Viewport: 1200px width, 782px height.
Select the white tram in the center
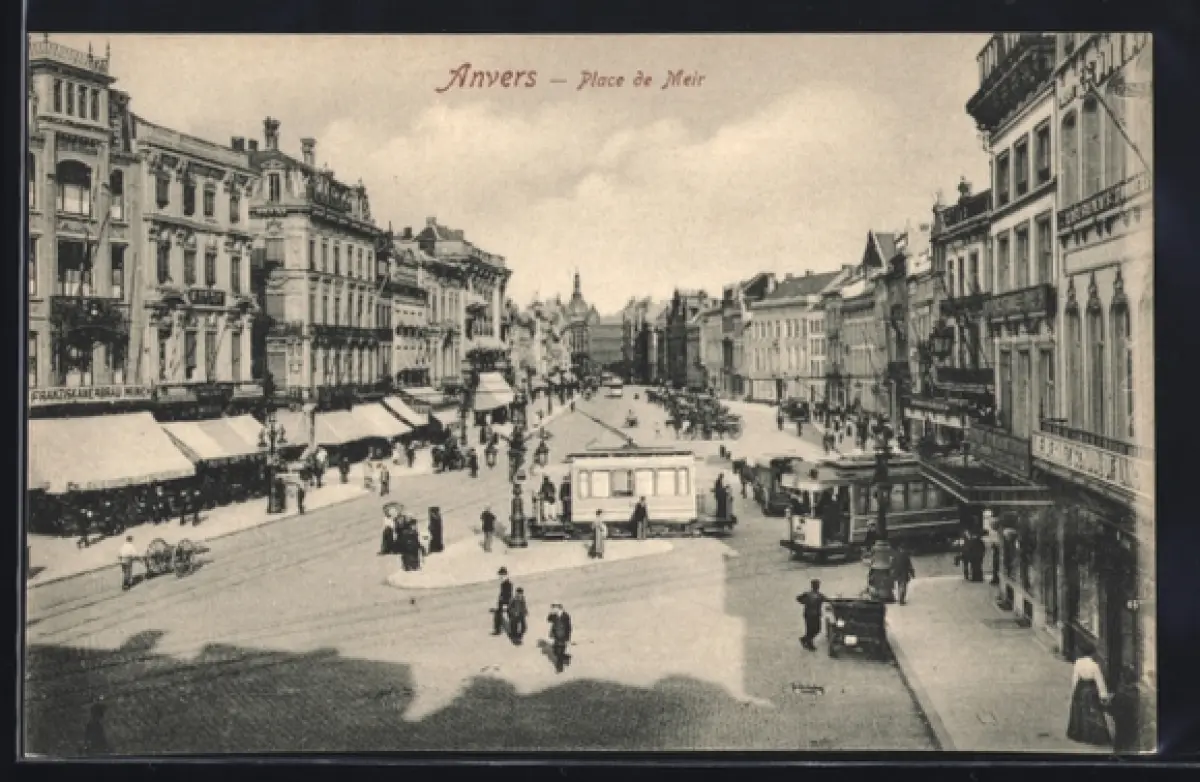[632, 487]
